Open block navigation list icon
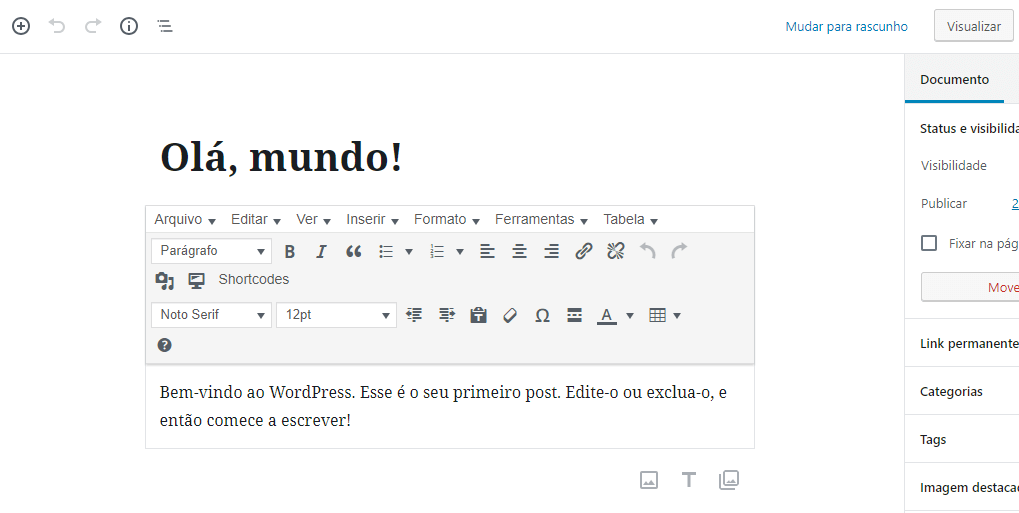Screen dimensions: 1019x513 pos(165,26)
